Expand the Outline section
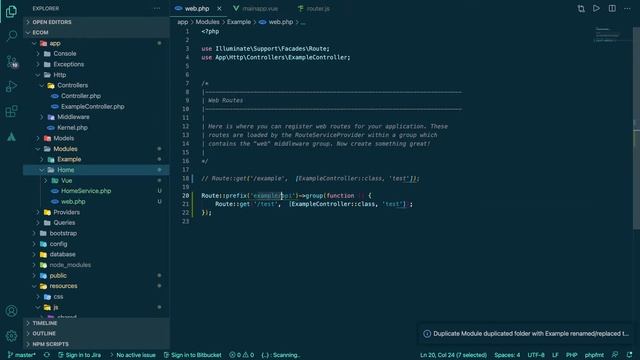The image size is (640, 360). point(96,333)
